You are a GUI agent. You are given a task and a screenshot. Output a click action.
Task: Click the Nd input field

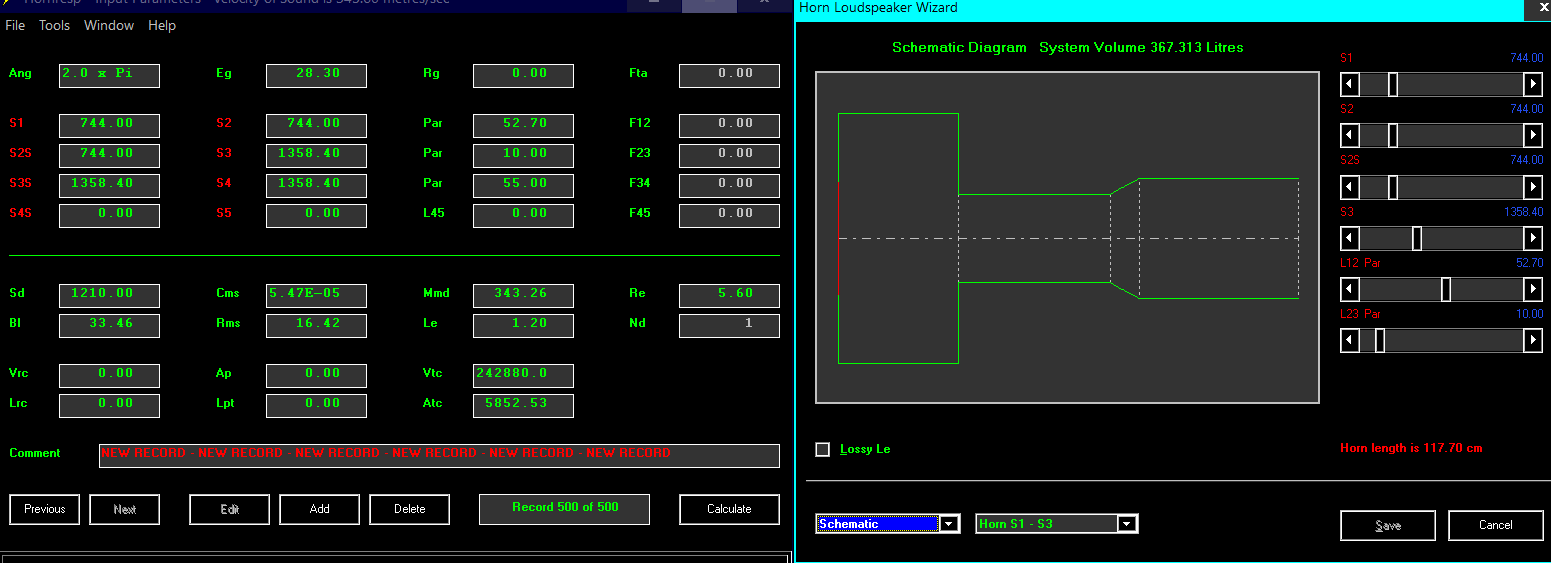729,325
